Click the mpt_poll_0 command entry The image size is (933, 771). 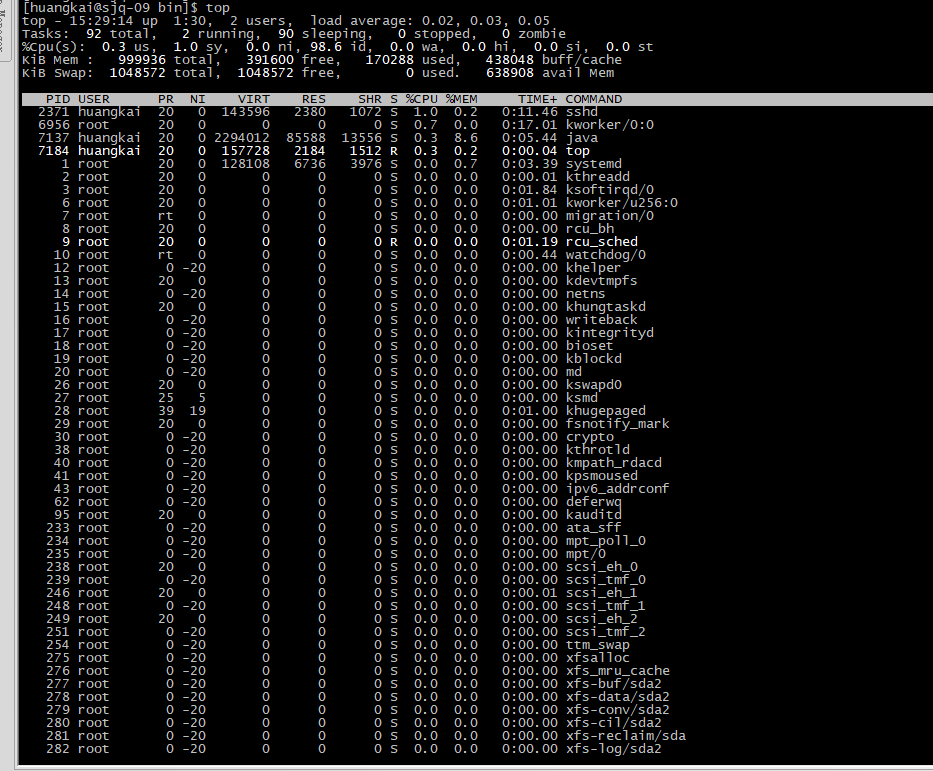[605, 543]
